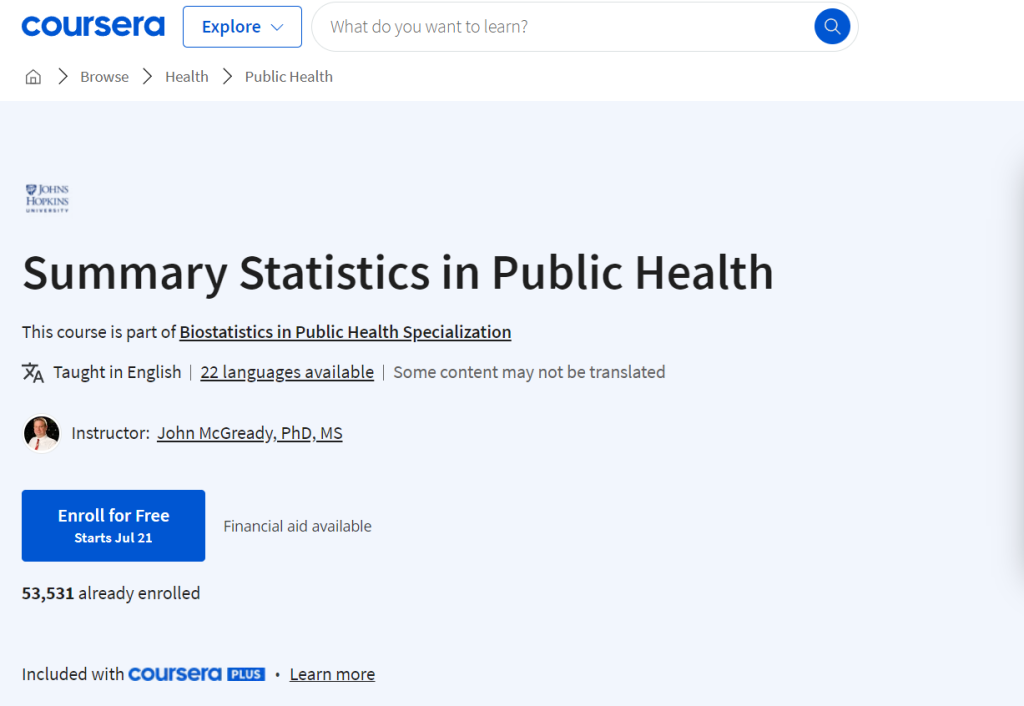Open the Health breadcrumb link
Screen dimensions: 1024x706
(x=187, y=77)
